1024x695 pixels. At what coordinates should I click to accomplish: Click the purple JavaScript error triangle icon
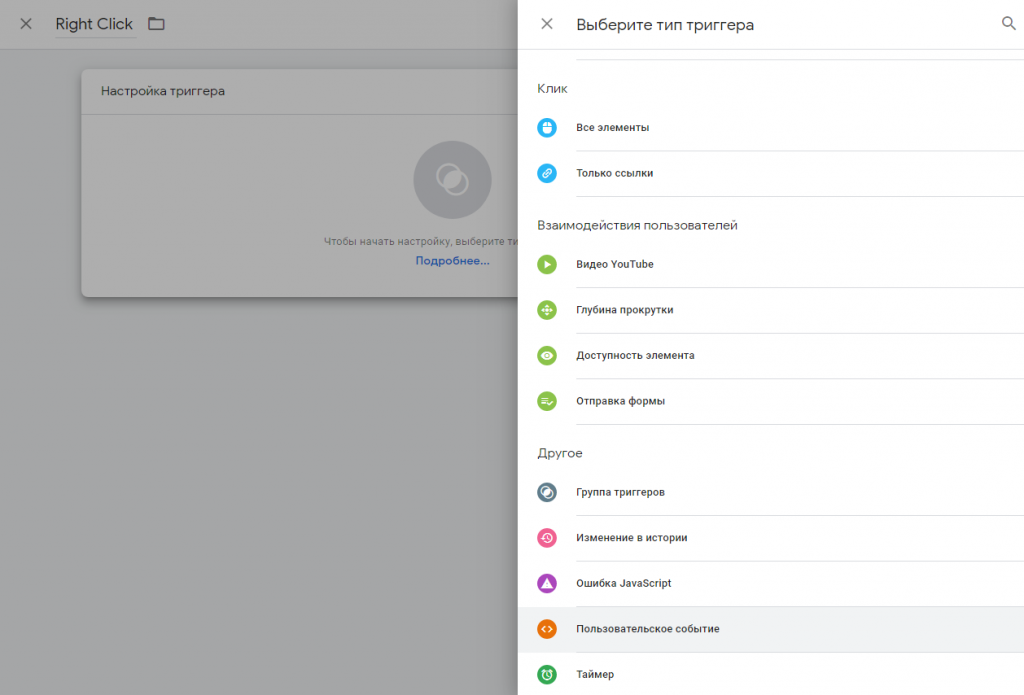547,583
